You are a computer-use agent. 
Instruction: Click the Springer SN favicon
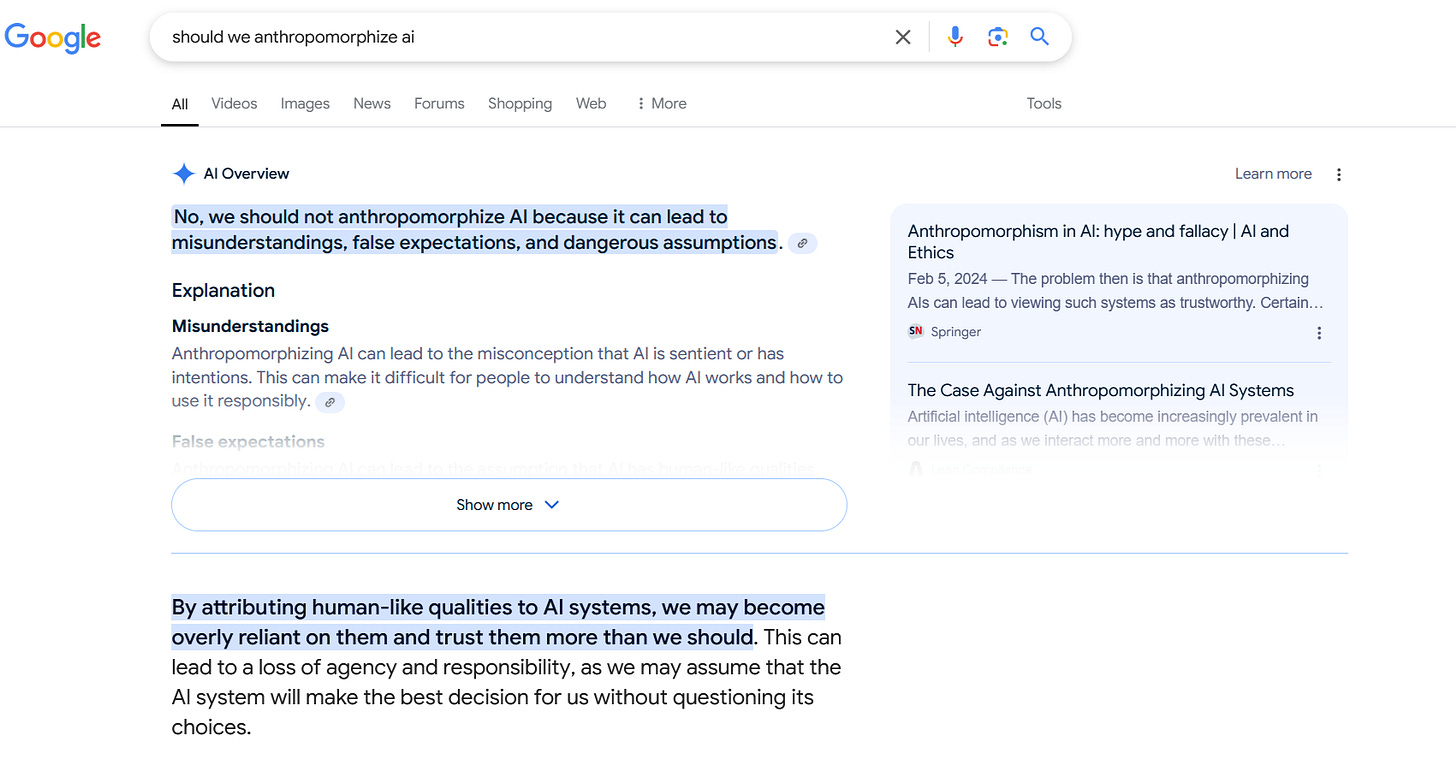915,332
